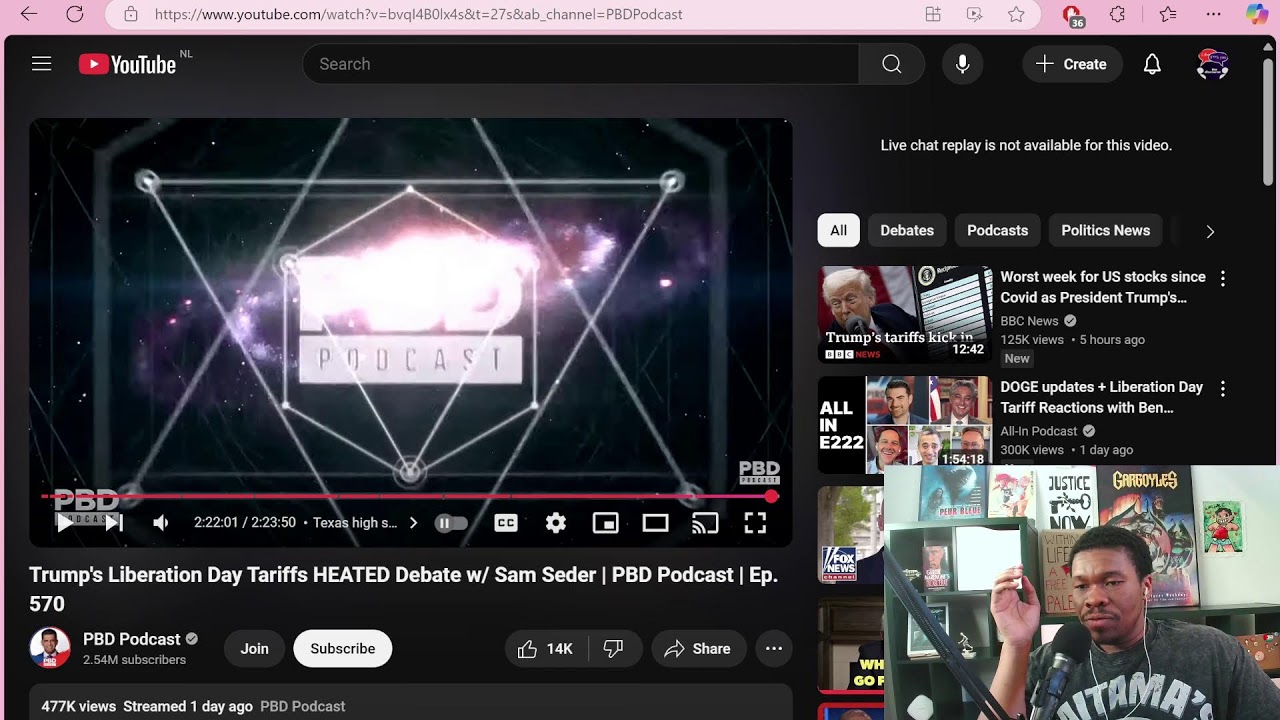Dislike the video

pyautogui.click(x=614, y=649)
